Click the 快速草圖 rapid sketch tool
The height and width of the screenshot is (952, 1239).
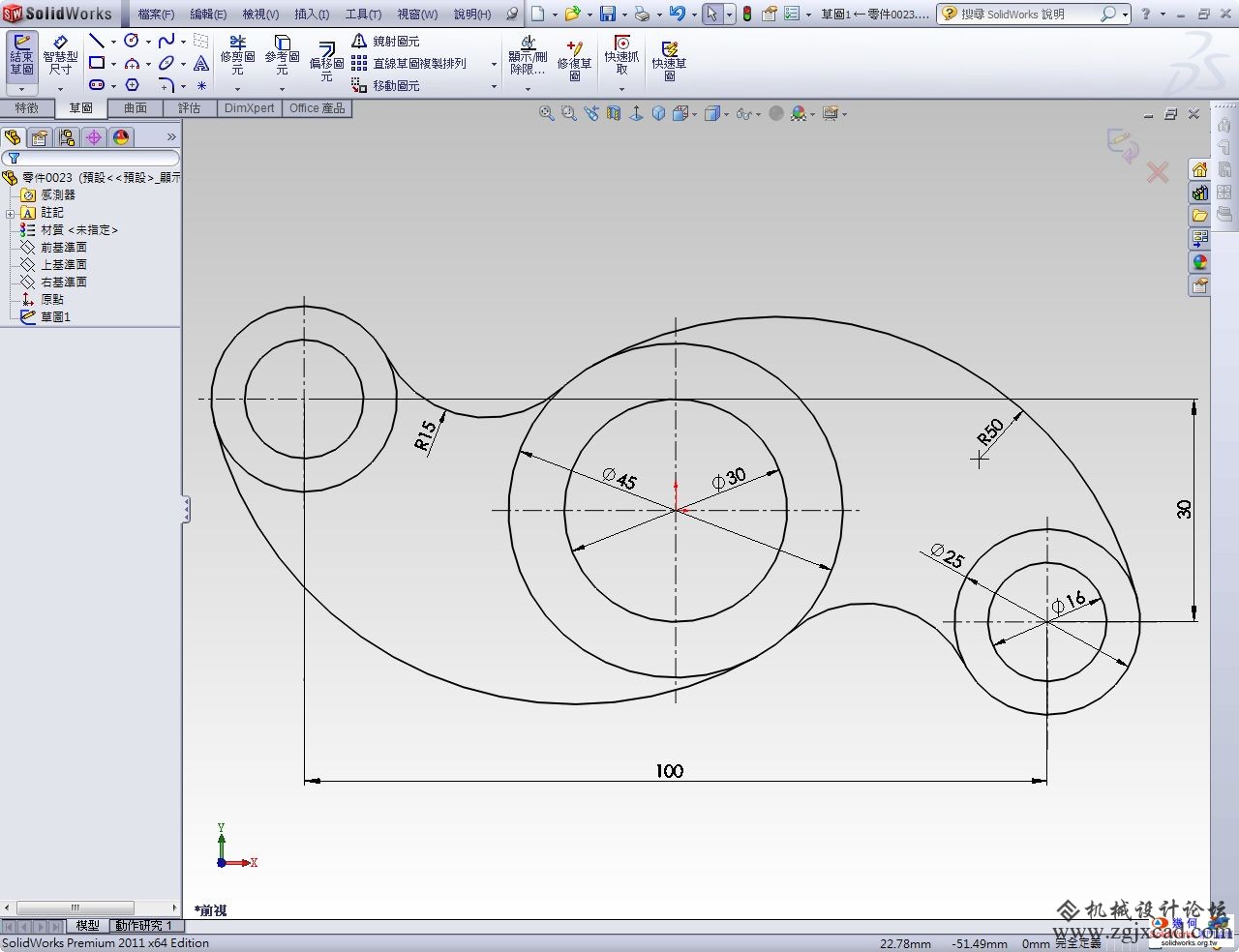coord(669,61)
